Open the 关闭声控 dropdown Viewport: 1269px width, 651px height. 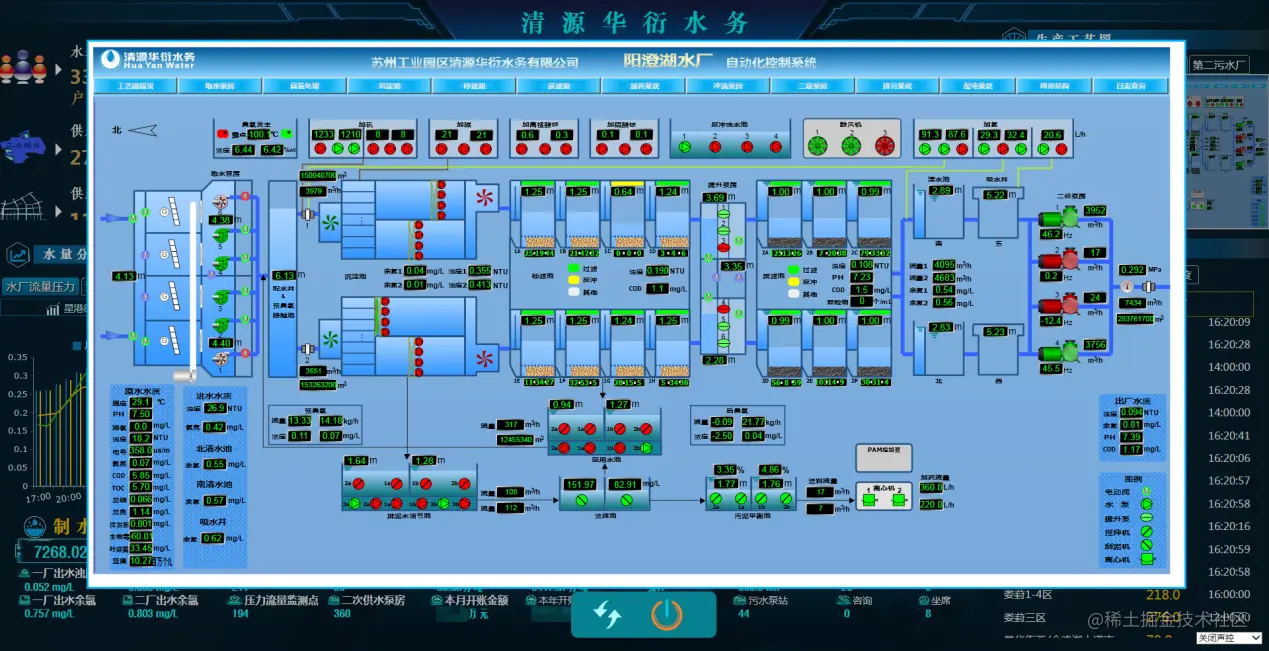[1229, 638]
